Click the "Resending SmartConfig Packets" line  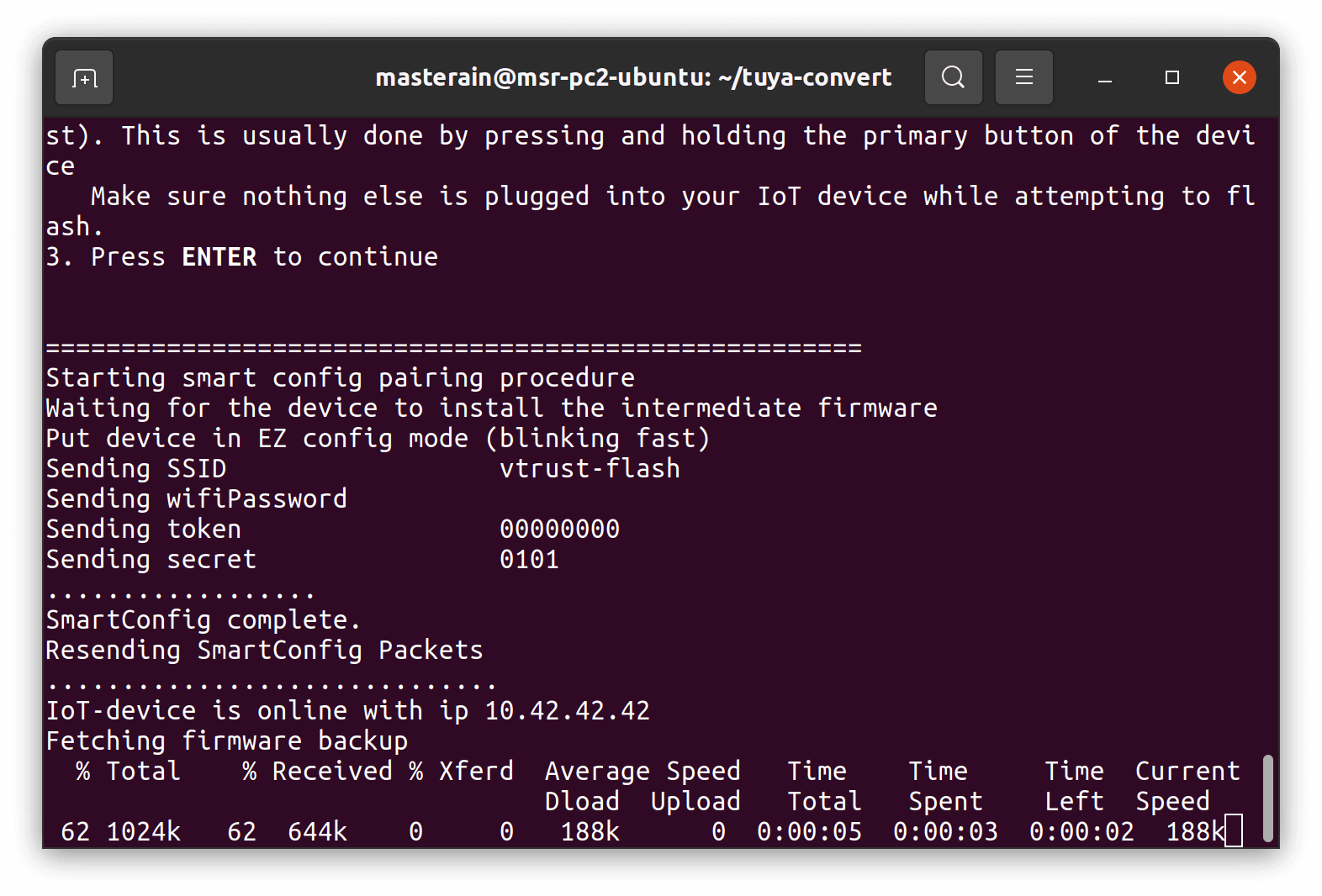pyautogui.click(x=264, y=650)
